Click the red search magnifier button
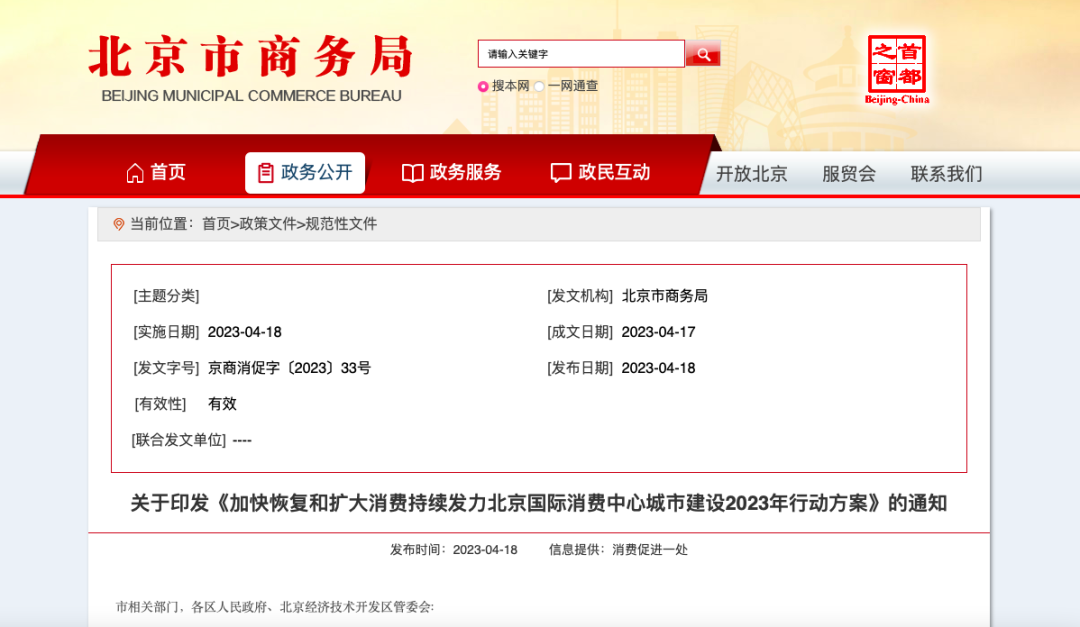Viewport: 1080px width, 627px height. (703, 54)
